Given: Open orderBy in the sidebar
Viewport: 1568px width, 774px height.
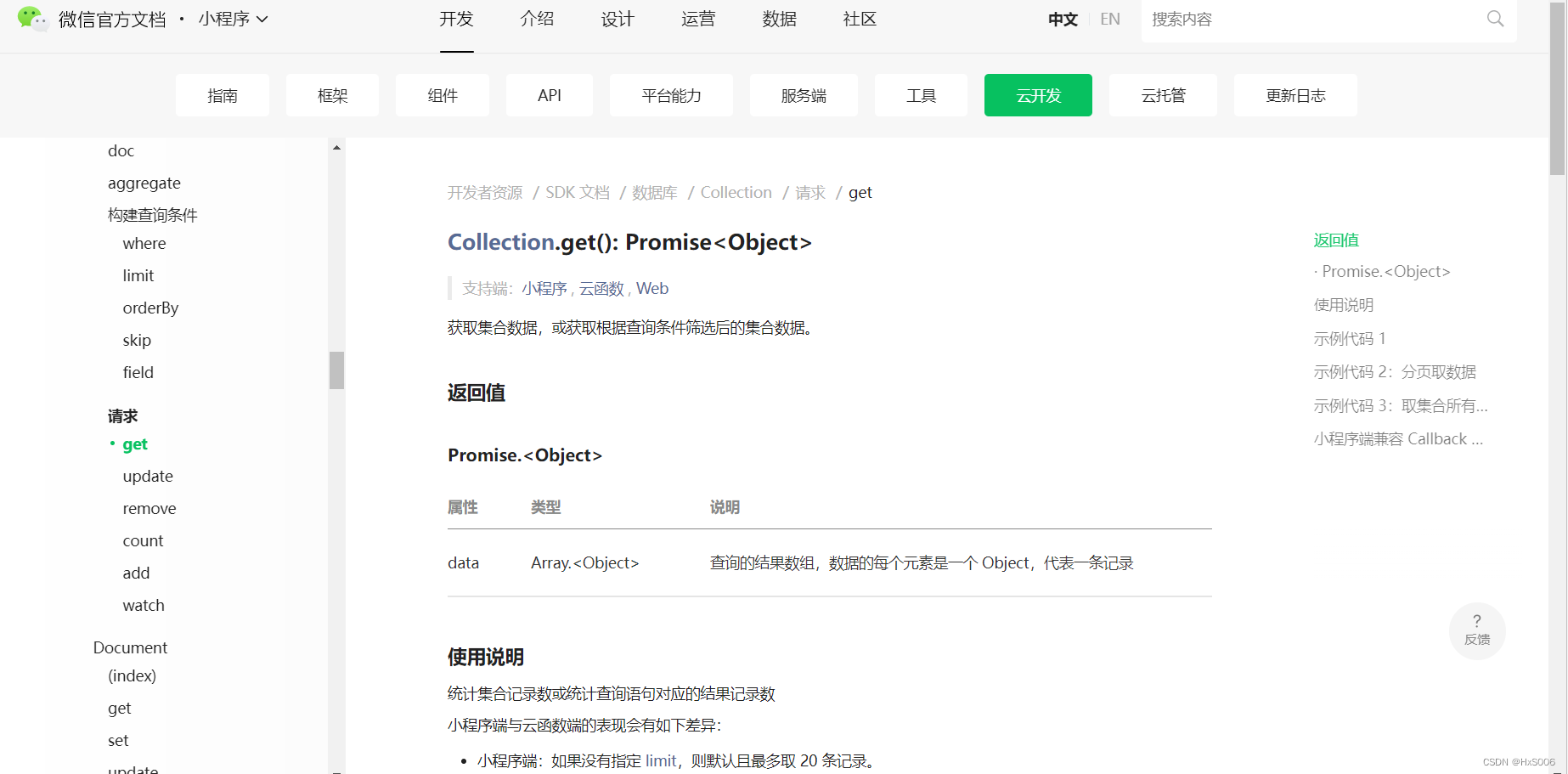Looking at the screenshot, I should point(150,308).
